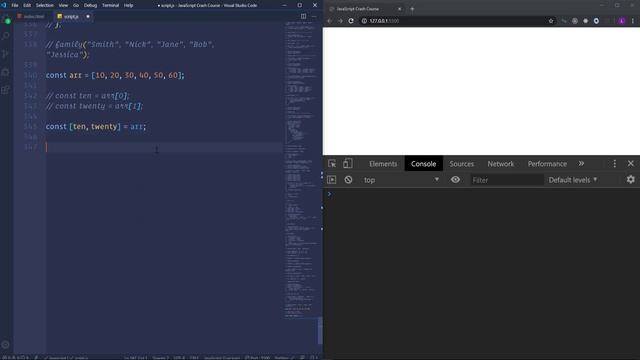
Task: Open the Debug menu in VS Code
Action: click(90, 5)
